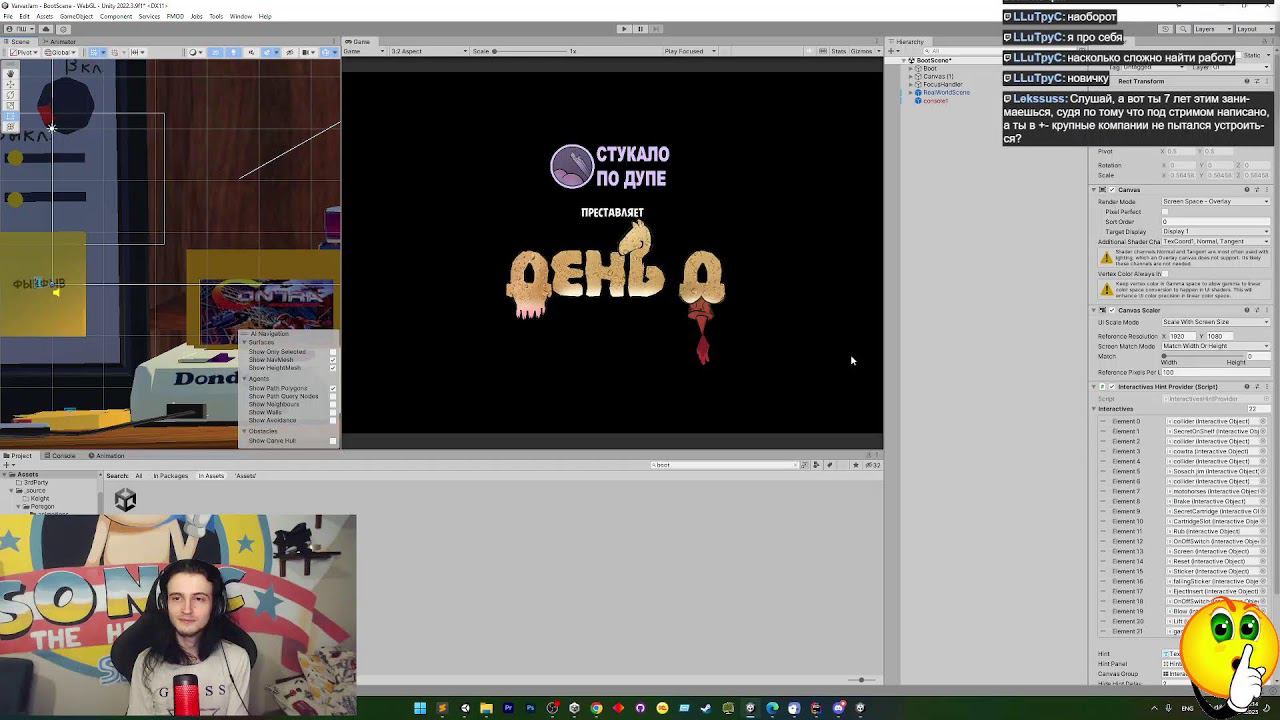Adjust the Match Width/Height slider

[1204, 356]
